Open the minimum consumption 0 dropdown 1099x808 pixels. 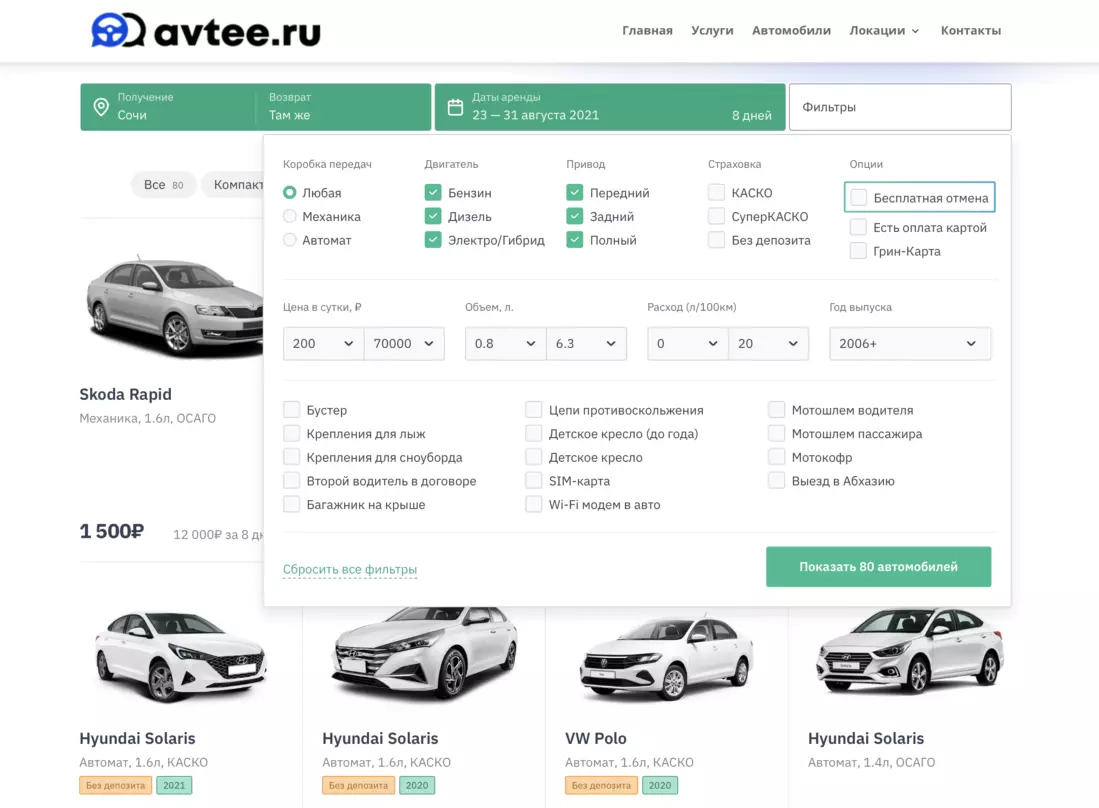click(688, 343)
